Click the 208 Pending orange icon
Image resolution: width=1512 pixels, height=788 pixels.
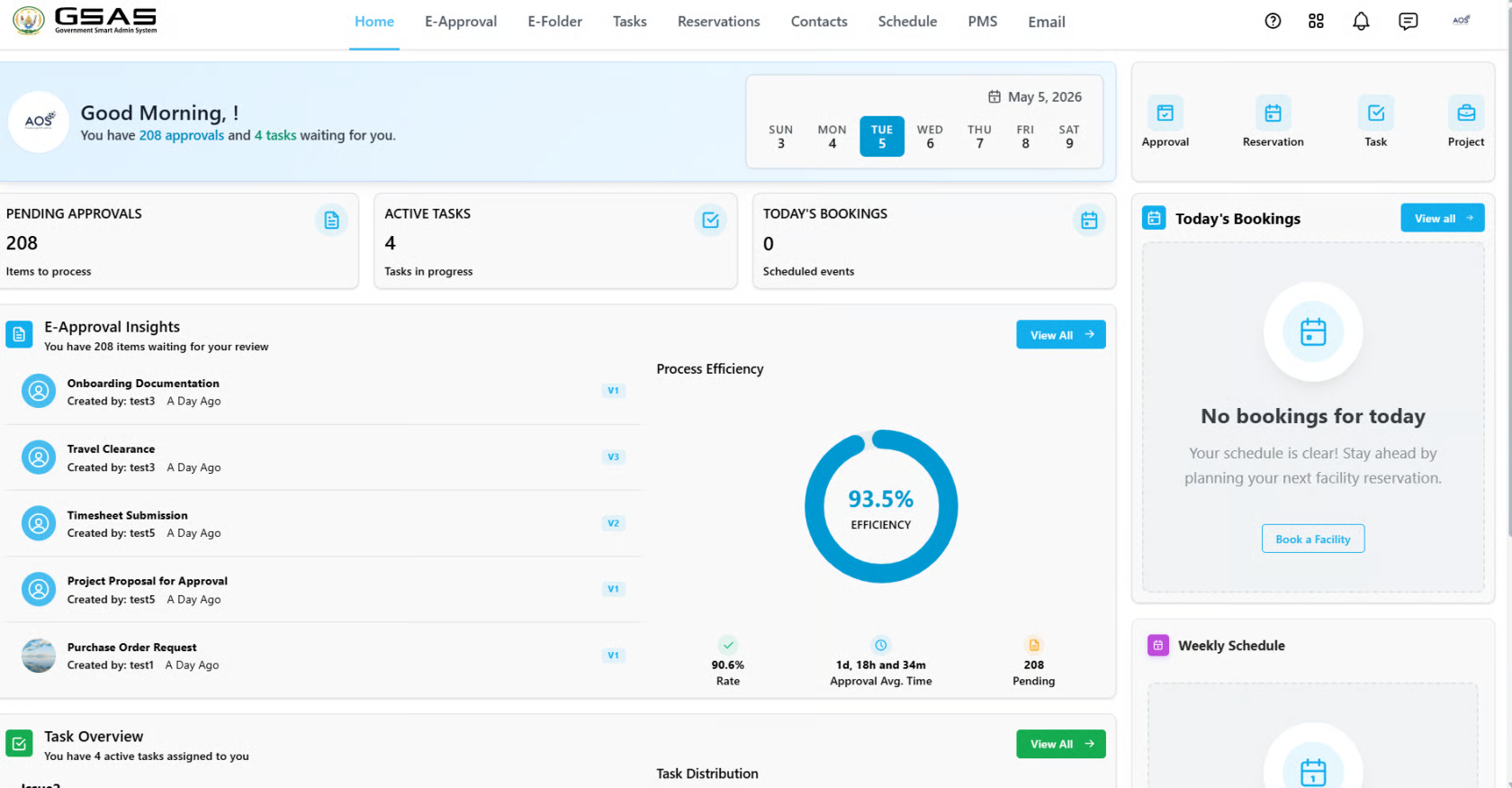[x=1033, y=645]
